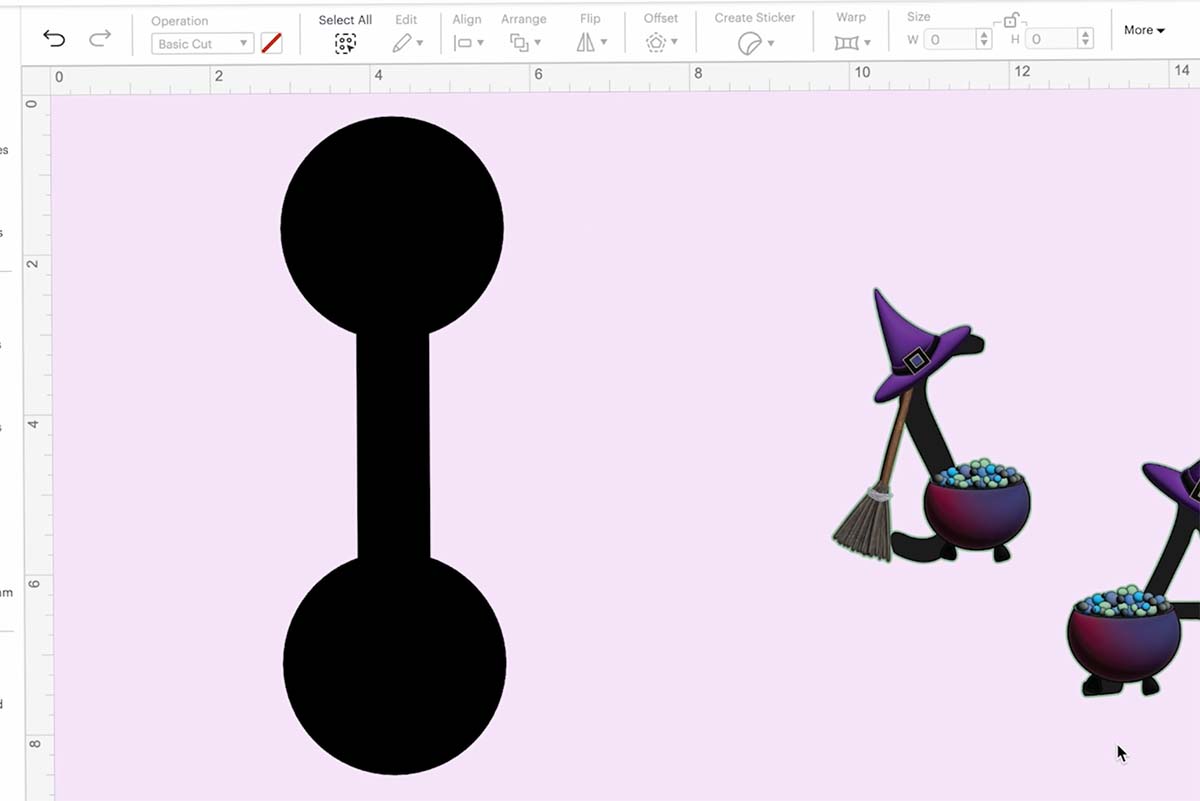
Task: Select the witch hat and broom image
Action: 931,427
